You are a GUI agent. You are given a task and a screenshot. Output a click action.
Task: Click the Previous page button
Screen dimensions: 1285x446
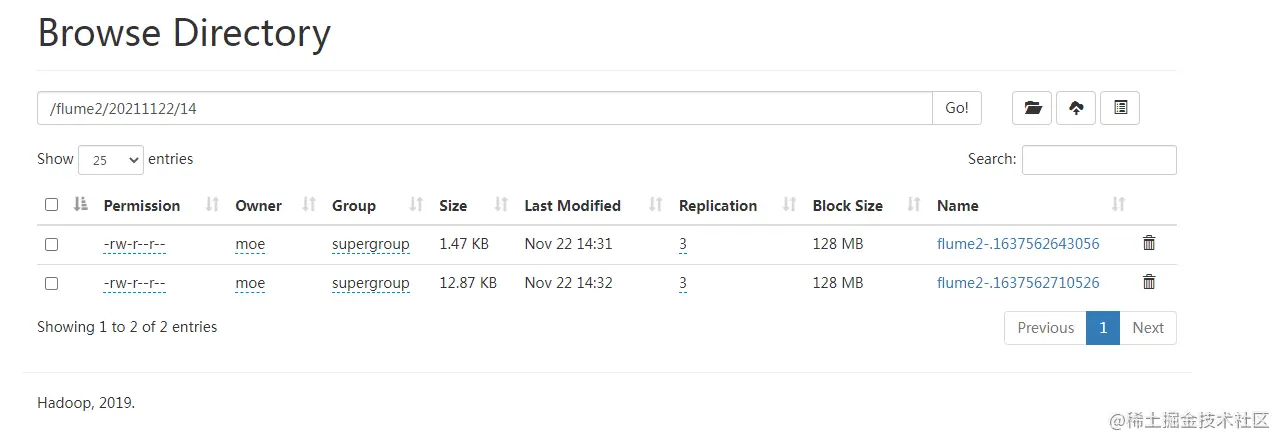[x=1045, y=328]
